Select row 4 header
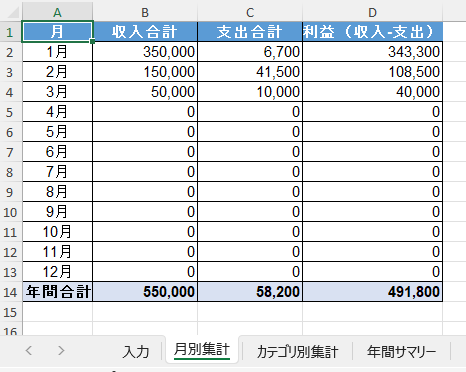 pyautogui.click(x=11, y=92)
